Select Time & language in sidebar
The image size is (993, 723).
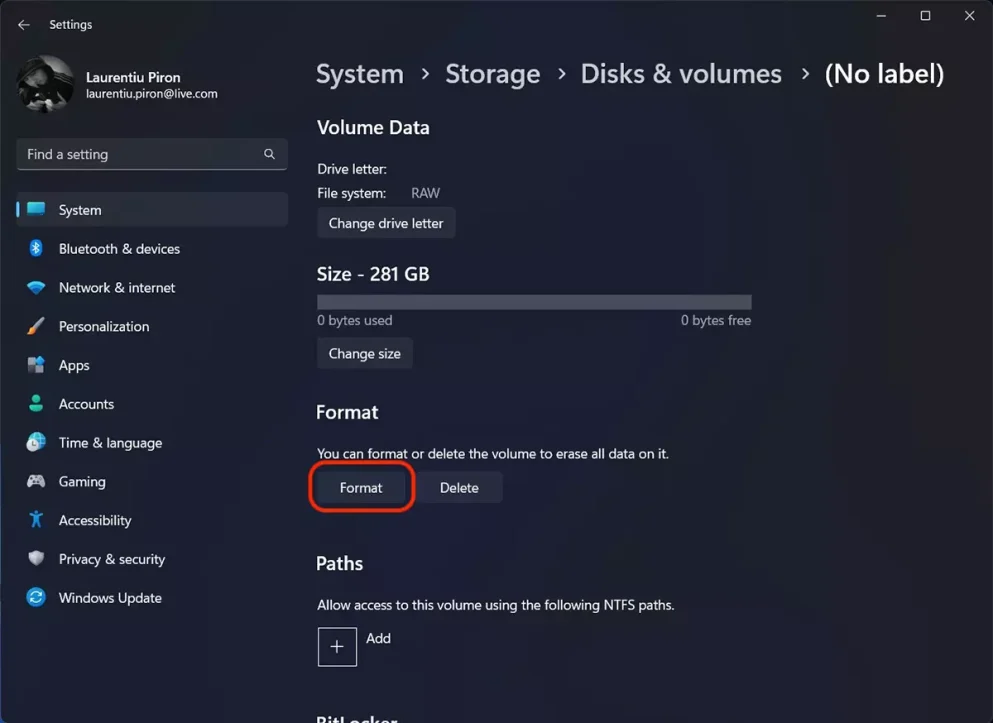[110, 443]
